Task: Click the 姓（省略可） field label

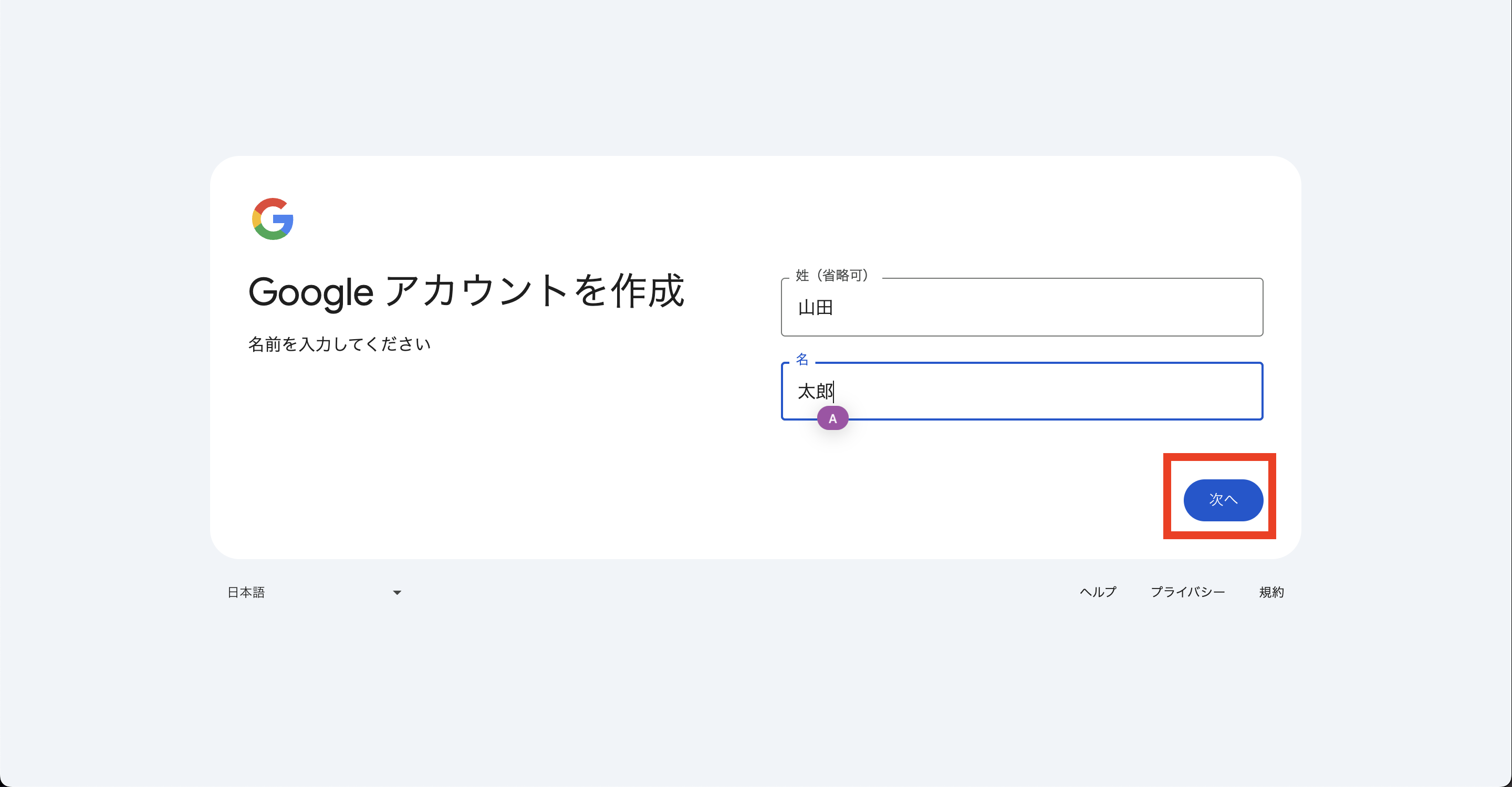Action: (x=832, y=275)
